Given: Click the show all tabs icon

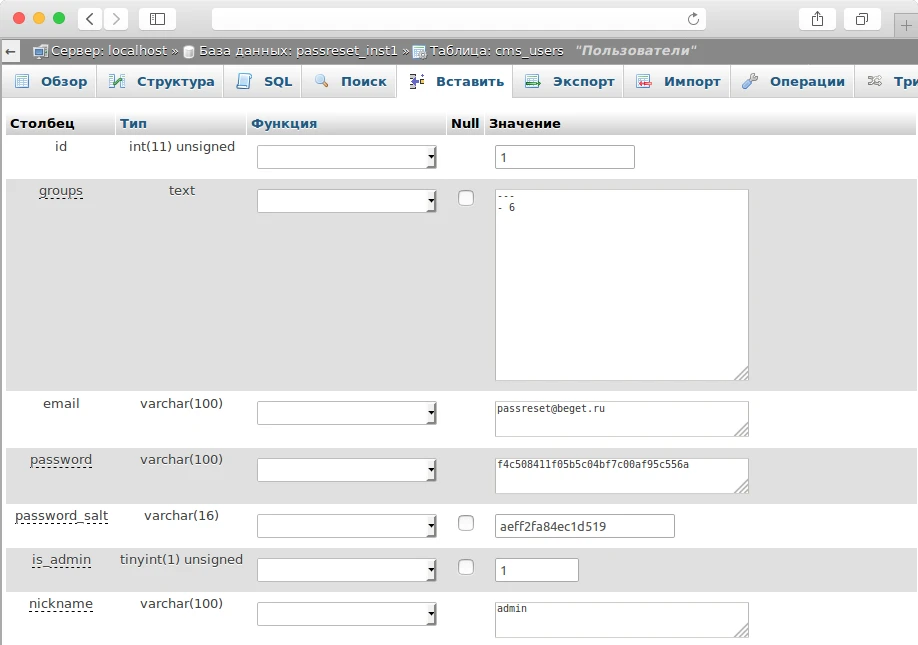Looking at the screenshot, I should point(861,19).
